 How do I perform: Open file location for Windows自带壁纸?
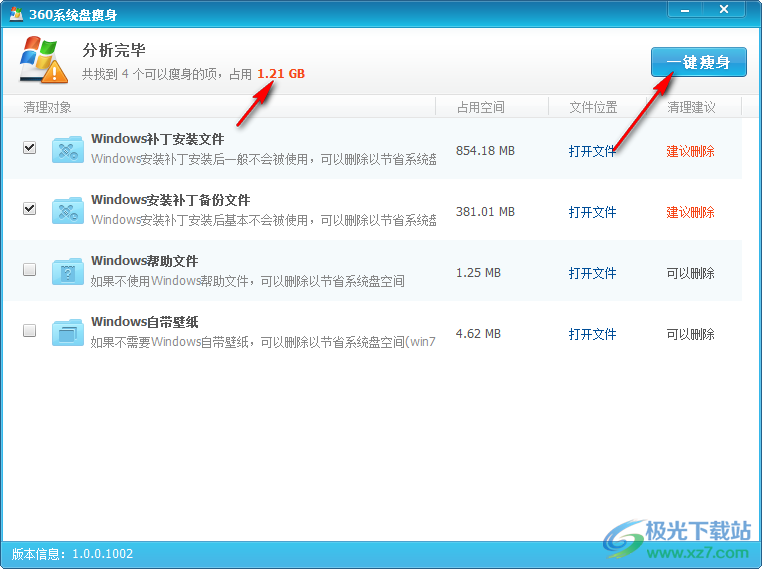592,334
